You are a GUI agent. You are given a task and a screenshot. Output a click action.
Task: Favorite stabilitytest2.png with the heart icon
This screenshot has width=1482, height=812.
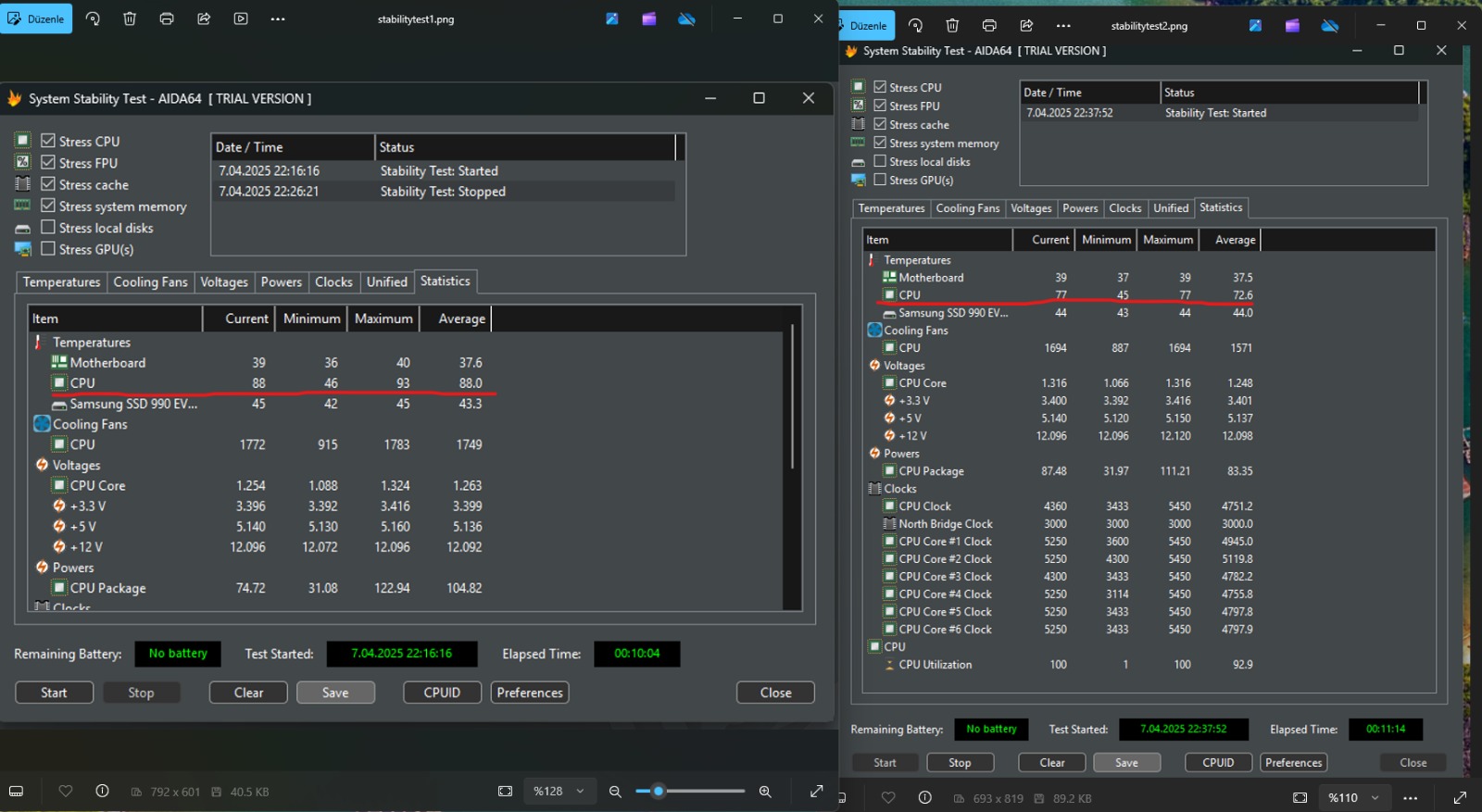click(x=888, y=797)
